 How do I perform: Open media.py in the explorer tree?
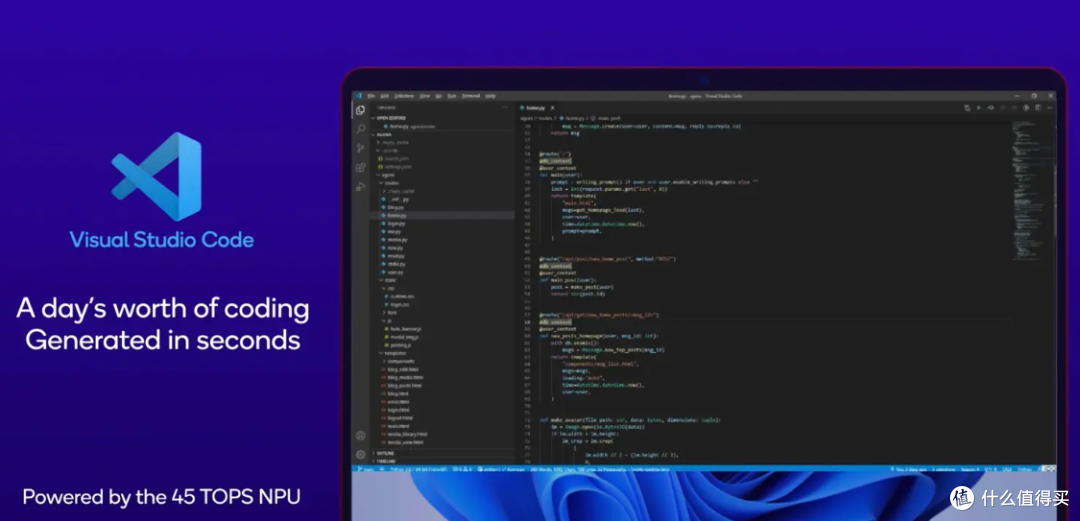click(x=394, y=240)
